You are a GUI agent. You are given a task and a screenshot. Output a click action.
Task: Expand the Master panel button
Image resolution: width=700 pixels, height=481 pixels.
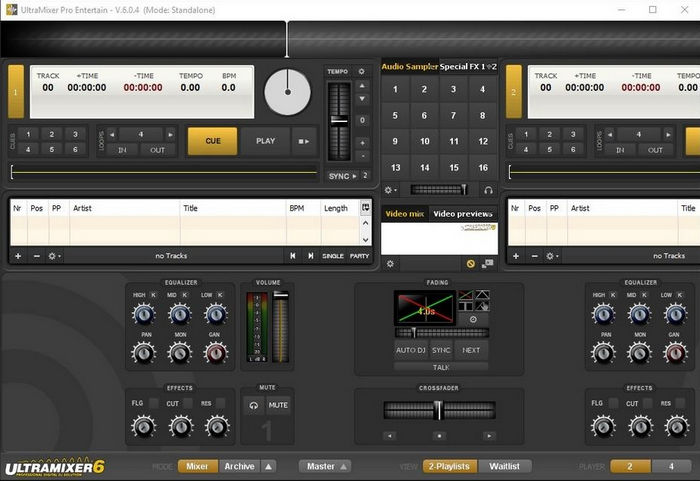click(x=325, y=466)
